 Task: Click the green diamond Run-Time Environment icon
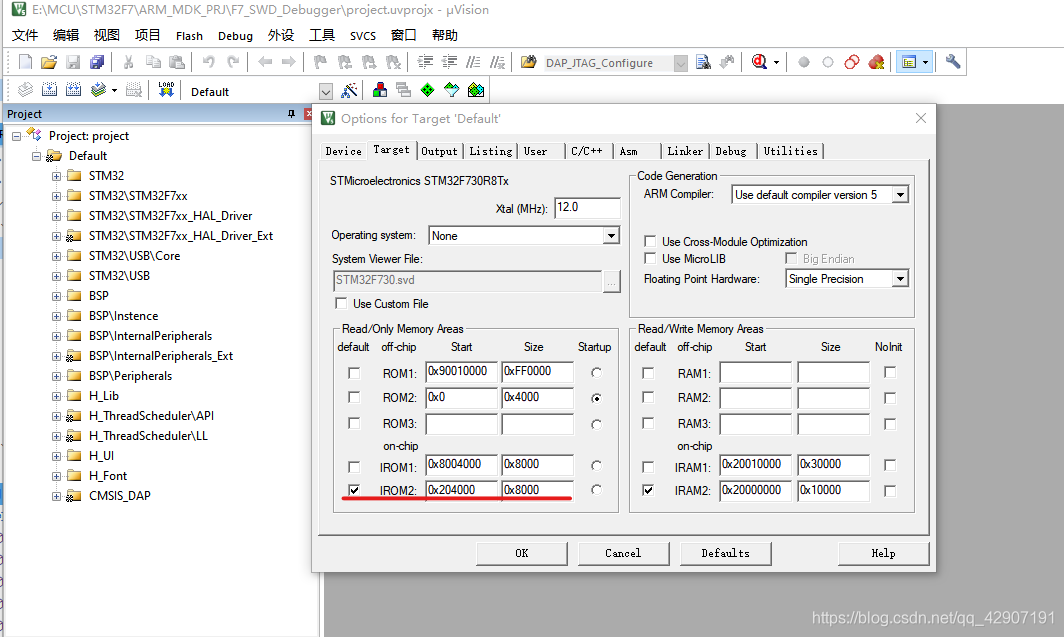click(428, 90)
